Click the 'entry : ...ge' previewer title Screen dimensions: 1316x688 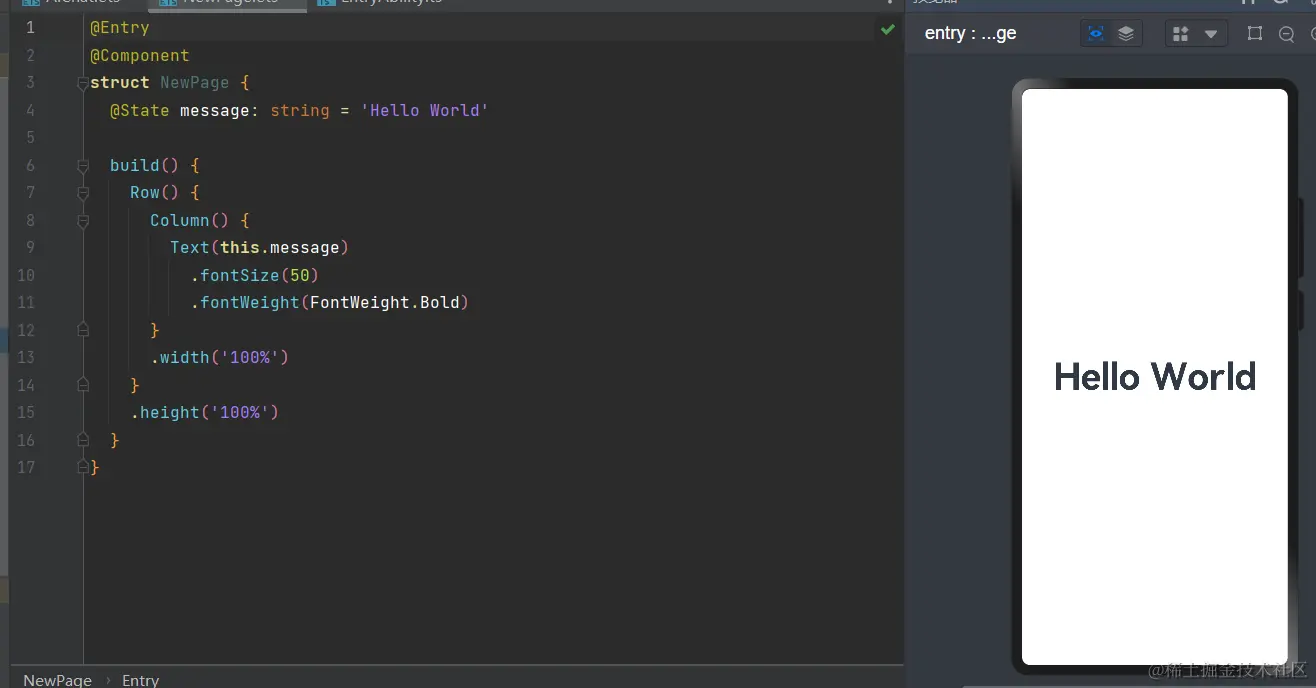[970, 33]
